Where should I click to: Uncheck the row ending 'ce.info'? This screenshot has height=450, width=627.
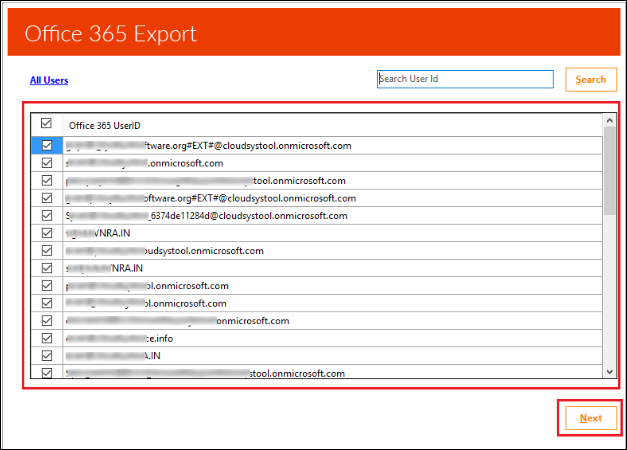pos(47,338)
